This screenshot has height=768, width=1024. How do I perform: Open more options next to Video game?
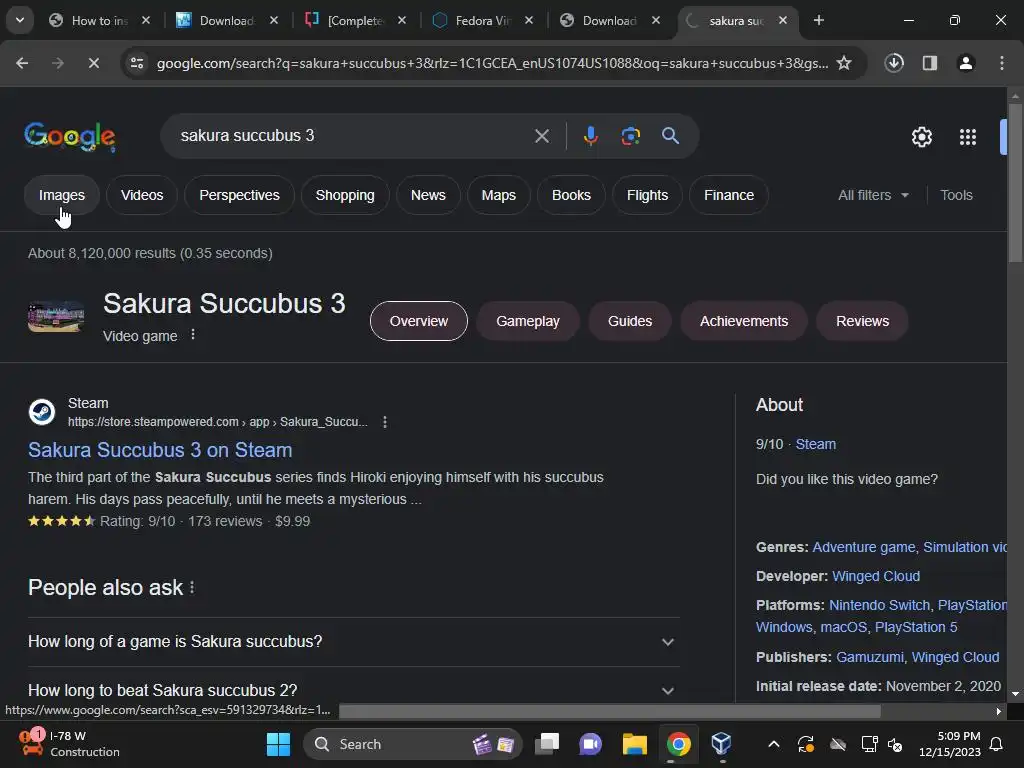[193, 335]
